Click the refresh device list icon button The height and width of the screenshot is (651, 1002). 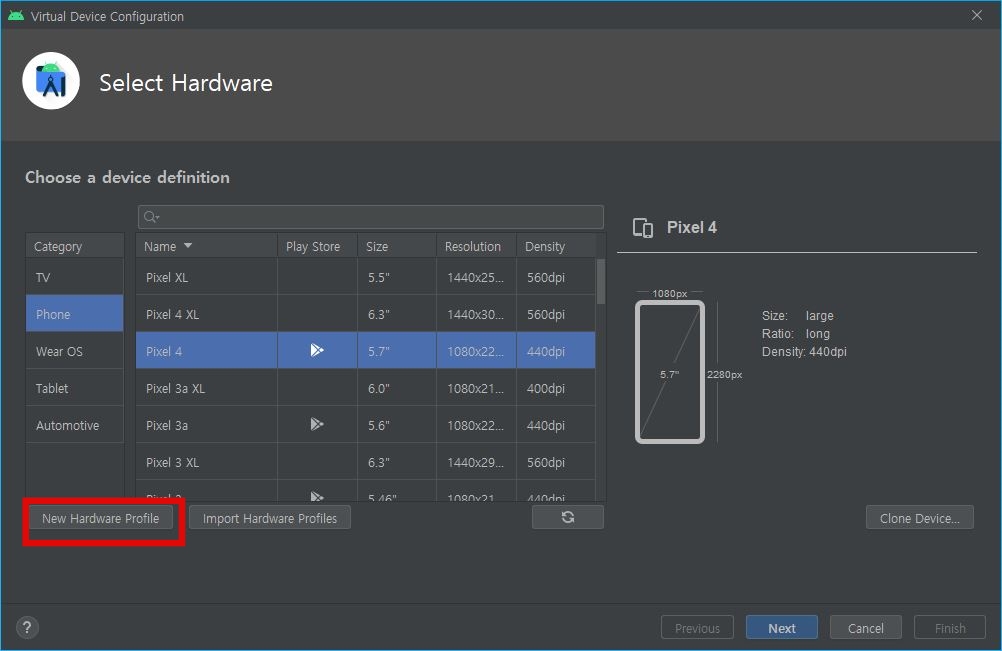567,517
